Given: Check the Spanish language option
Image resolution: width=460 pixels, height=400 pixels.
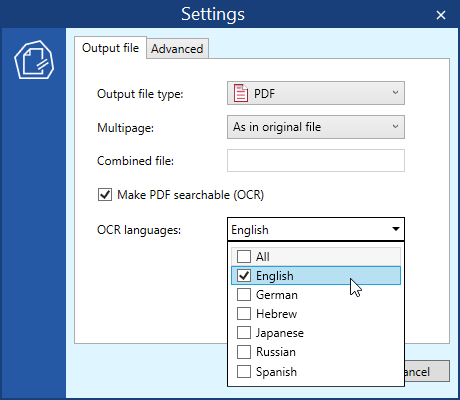Looking at the screenshot, I should pyautogui.click(x=244, y=372).
